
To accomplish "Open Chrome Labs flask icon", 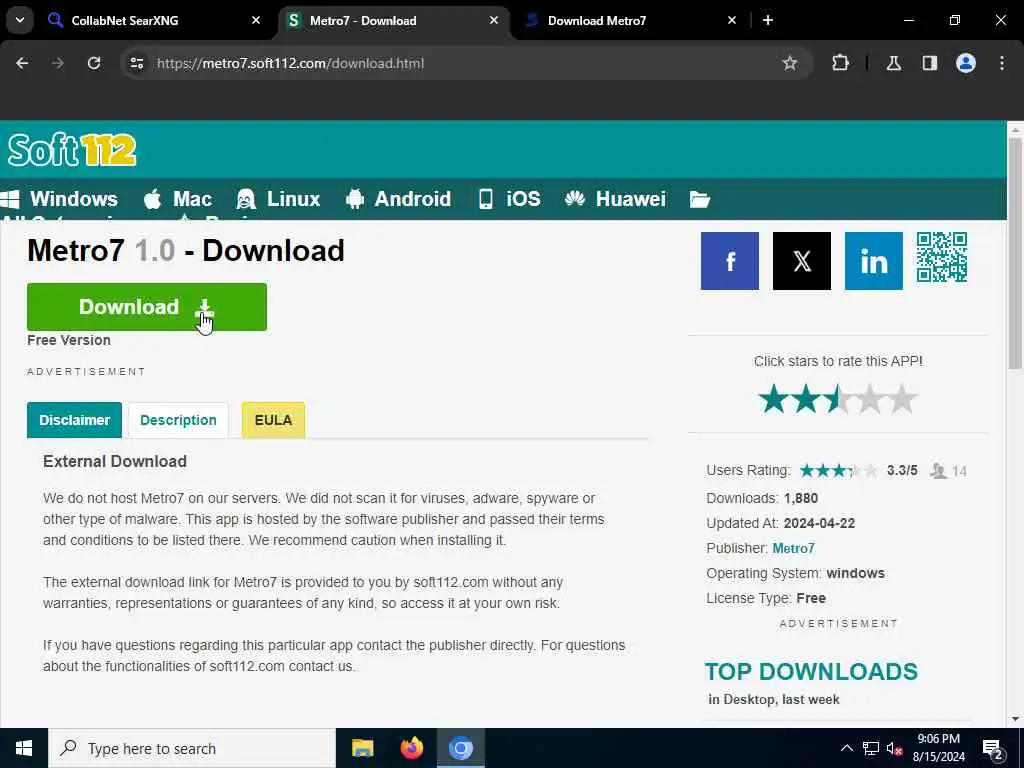I will pyautogui.click(x=893, y=63).
